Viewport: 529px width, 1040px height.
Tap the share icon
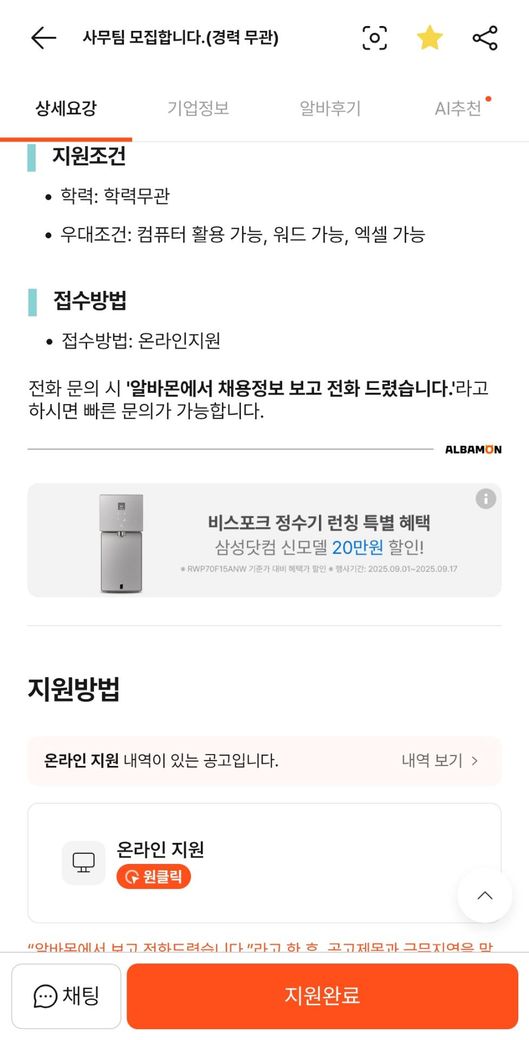point(485,38)
